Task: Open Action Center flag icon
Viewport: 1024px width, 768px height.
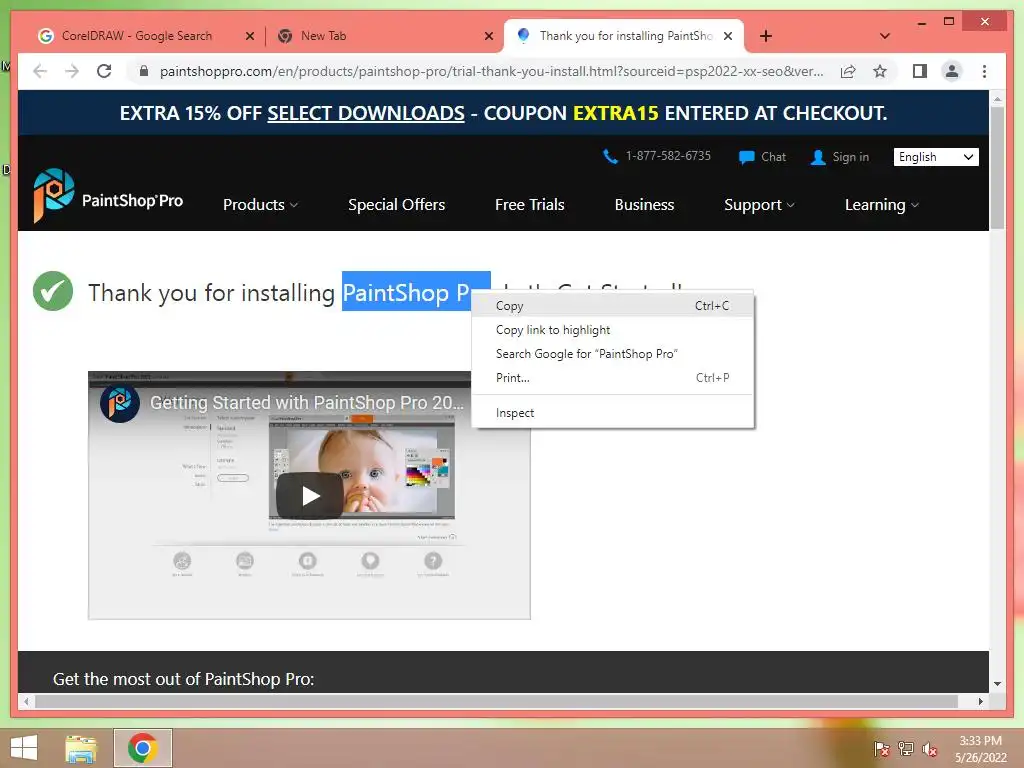Action: [x=881, y=748]
